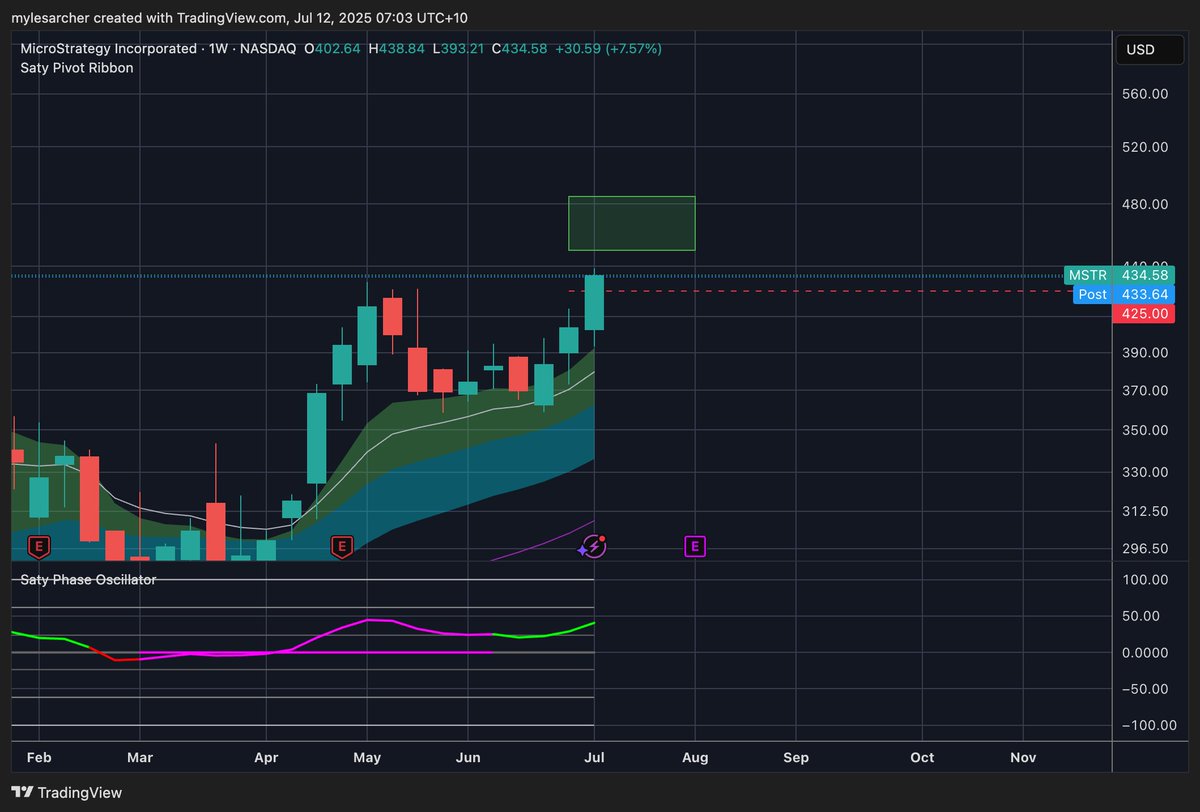Click the change value +30.59 (+7.57%)
This screenshot has width=1200, height=812.
[x=609, y=49]
